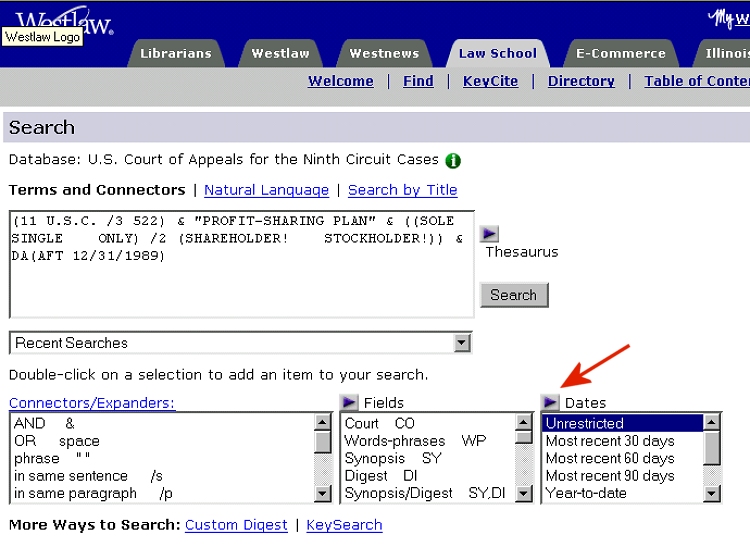Select Most recent 90 days

622,476
